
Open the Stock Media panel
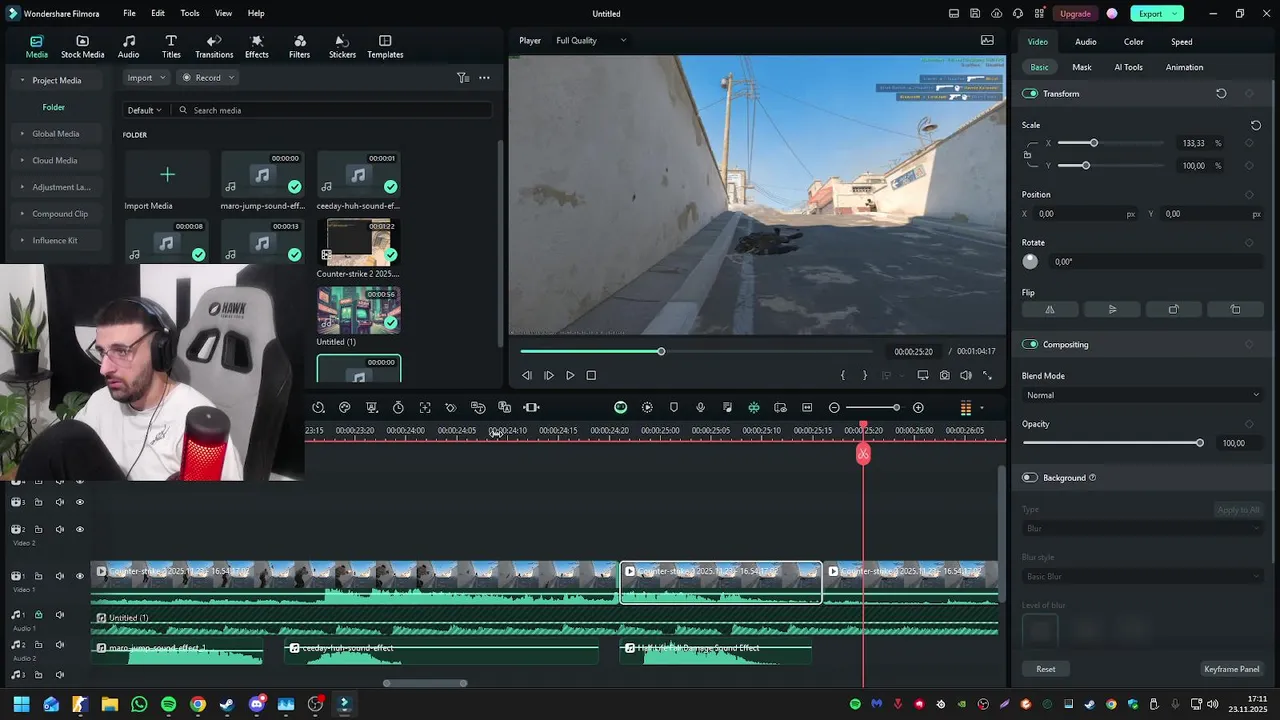pyautogui.click(x=82, y=47)
